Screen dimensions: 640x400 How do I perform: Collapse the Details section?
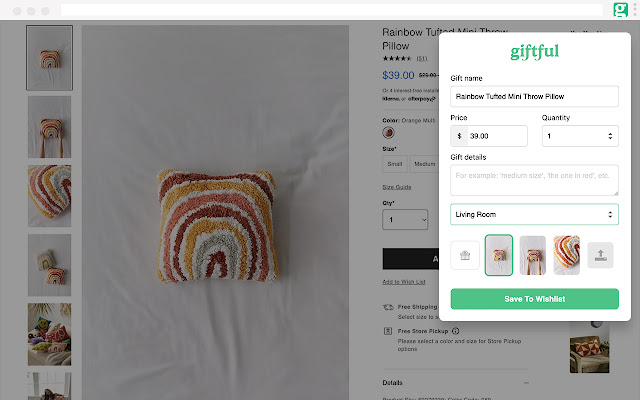click(526, 383)
